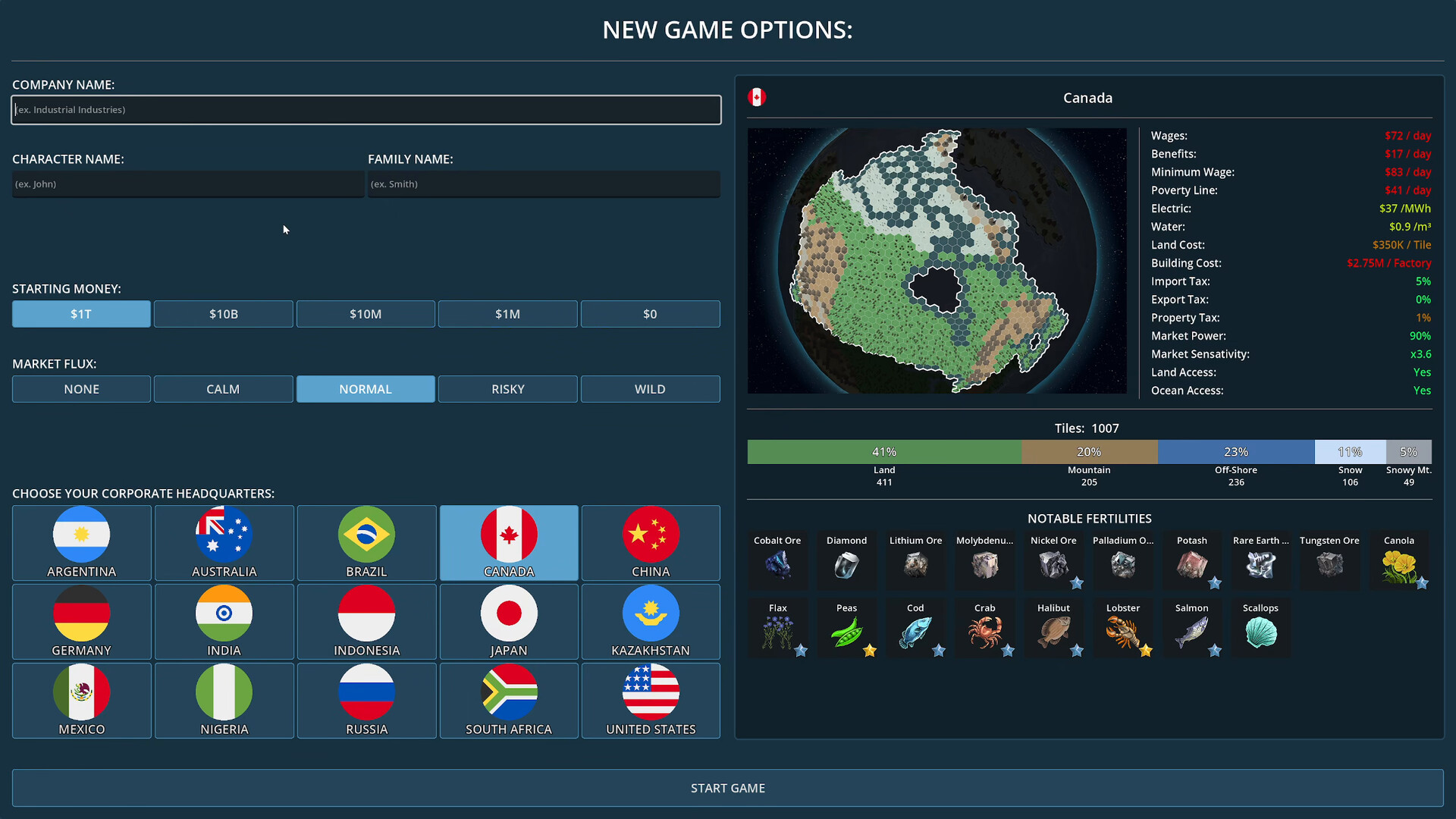Click the Lobster fertility icon
This screenshot has width=1456, height=819.
click(1123, 629)
